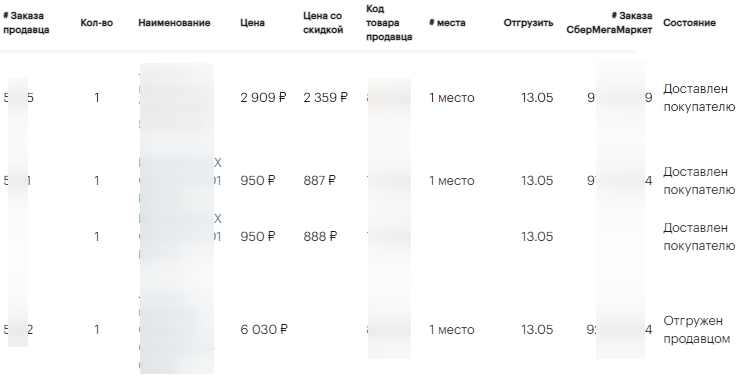Click the СберМегаМаркет order number ending in 9
740x381 pixels.
[620, 98]
